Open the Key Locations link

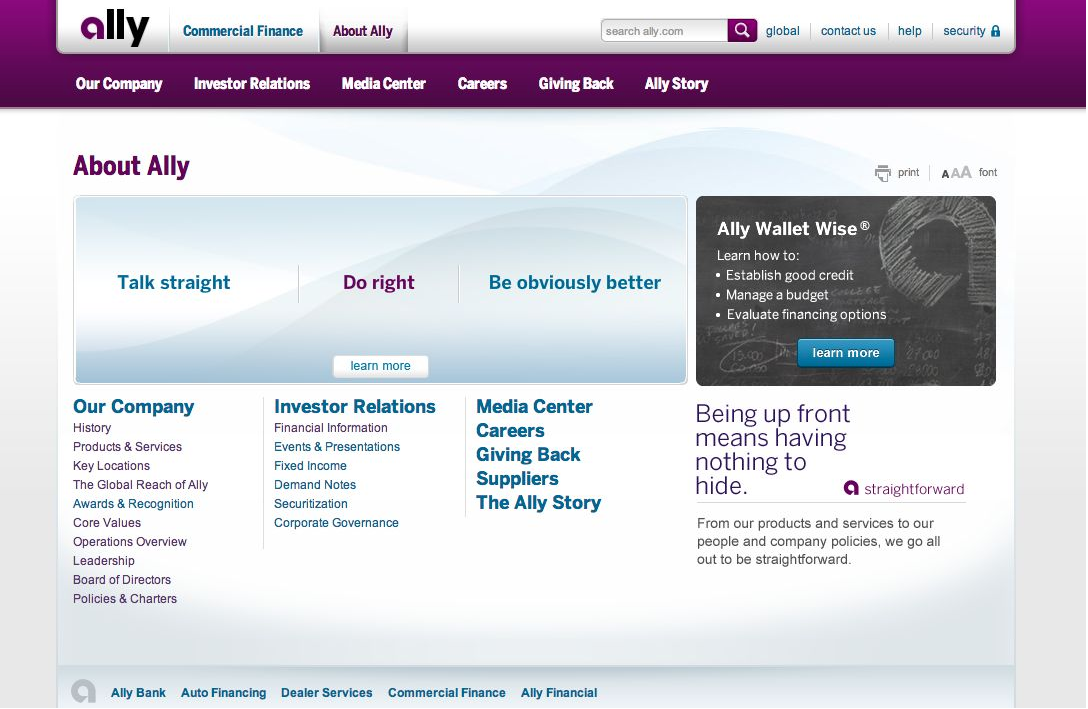click(x=111, y=465)
